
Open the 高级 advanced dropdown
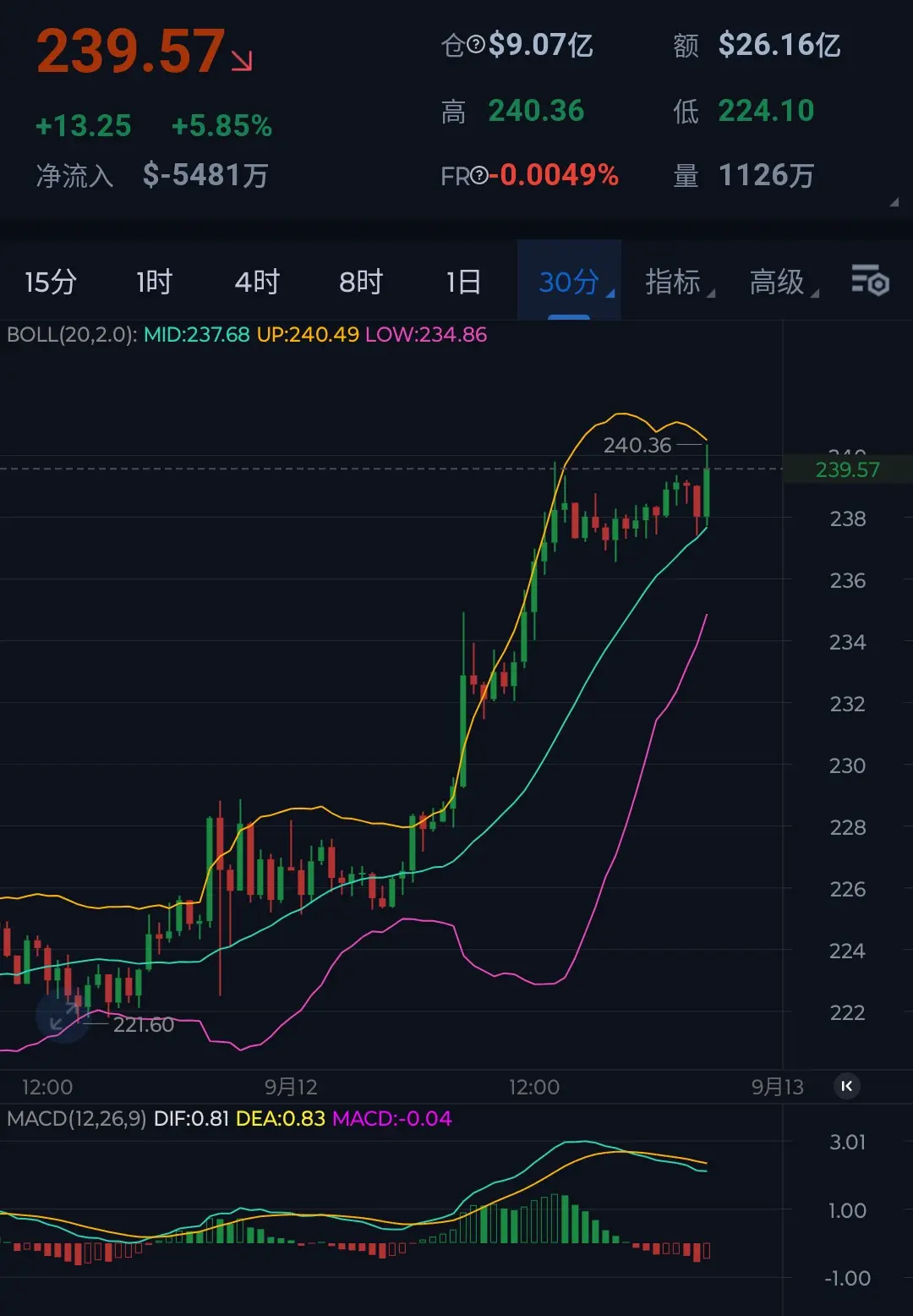[784, 282]
